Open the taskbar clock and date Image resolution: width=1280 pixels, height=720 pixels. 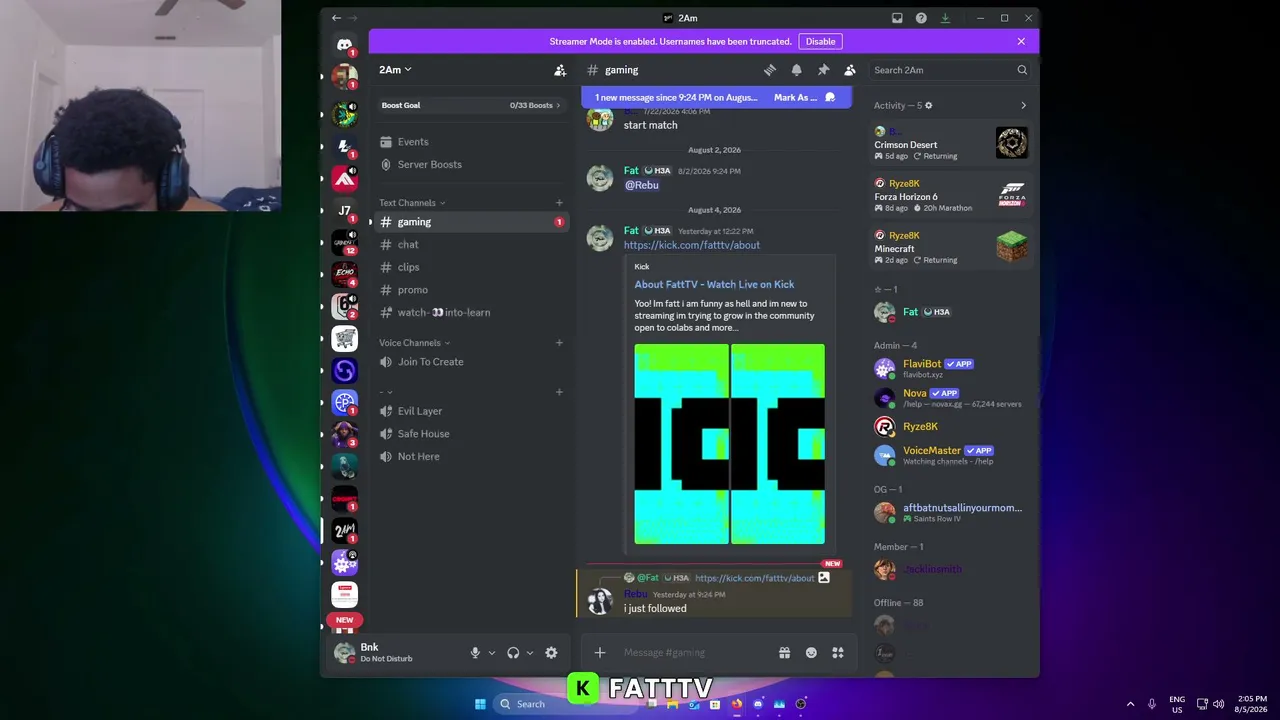pos(1251,704)
